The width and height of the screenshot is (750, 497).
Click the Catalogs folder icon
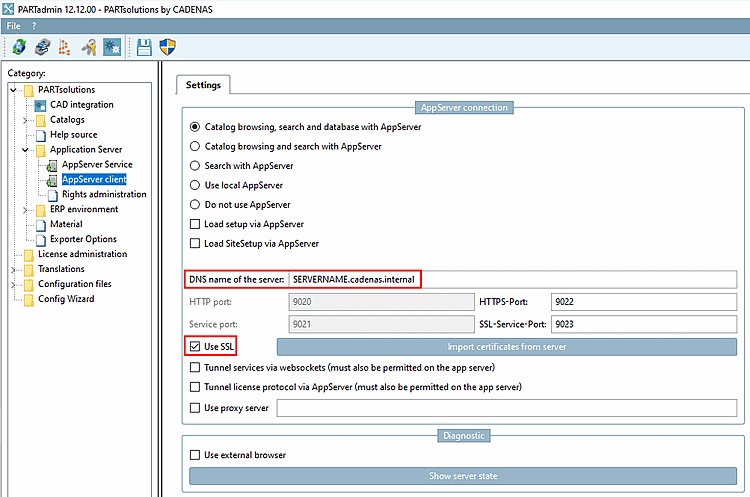pos(41,120)
